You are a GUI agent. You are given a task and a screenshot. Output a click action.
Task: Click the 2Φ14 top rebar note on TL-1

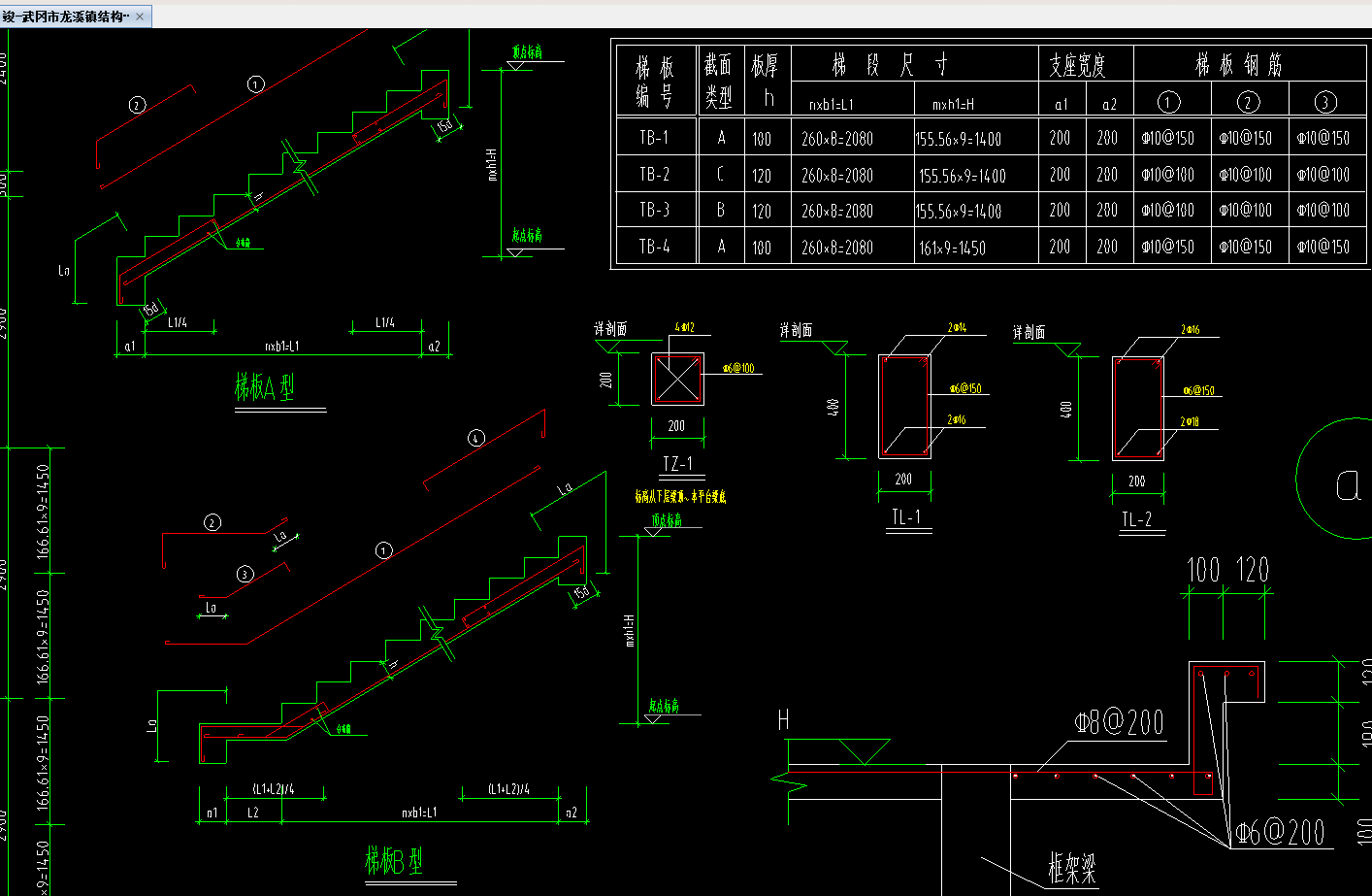[x=957, y=327]
